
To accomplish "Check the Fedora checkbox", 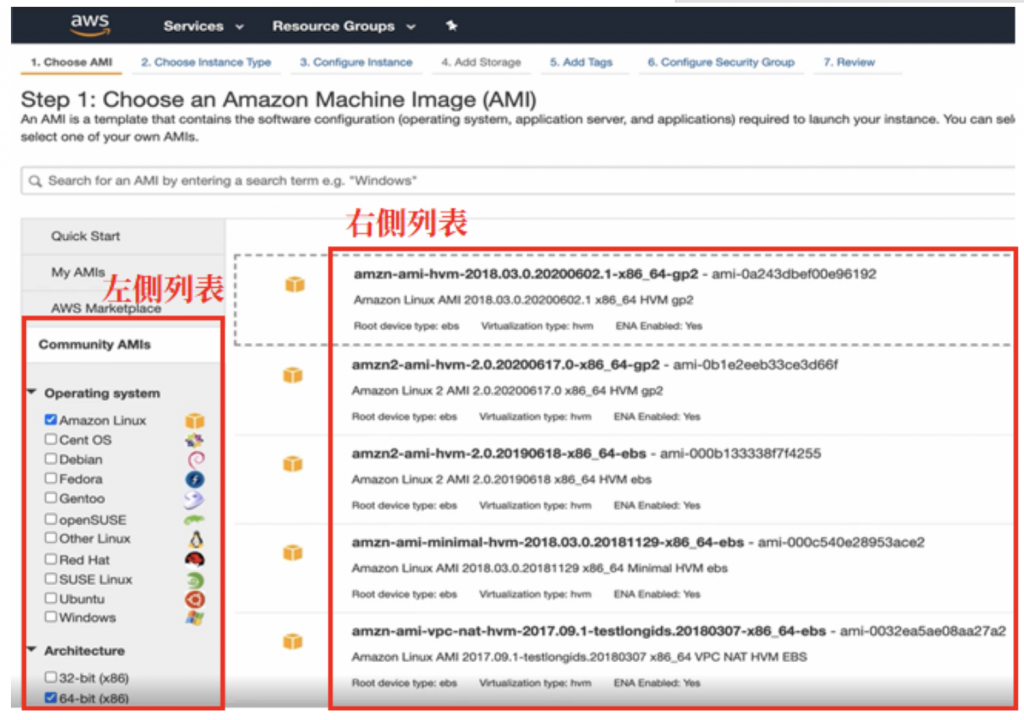I will tap(51, 478).
